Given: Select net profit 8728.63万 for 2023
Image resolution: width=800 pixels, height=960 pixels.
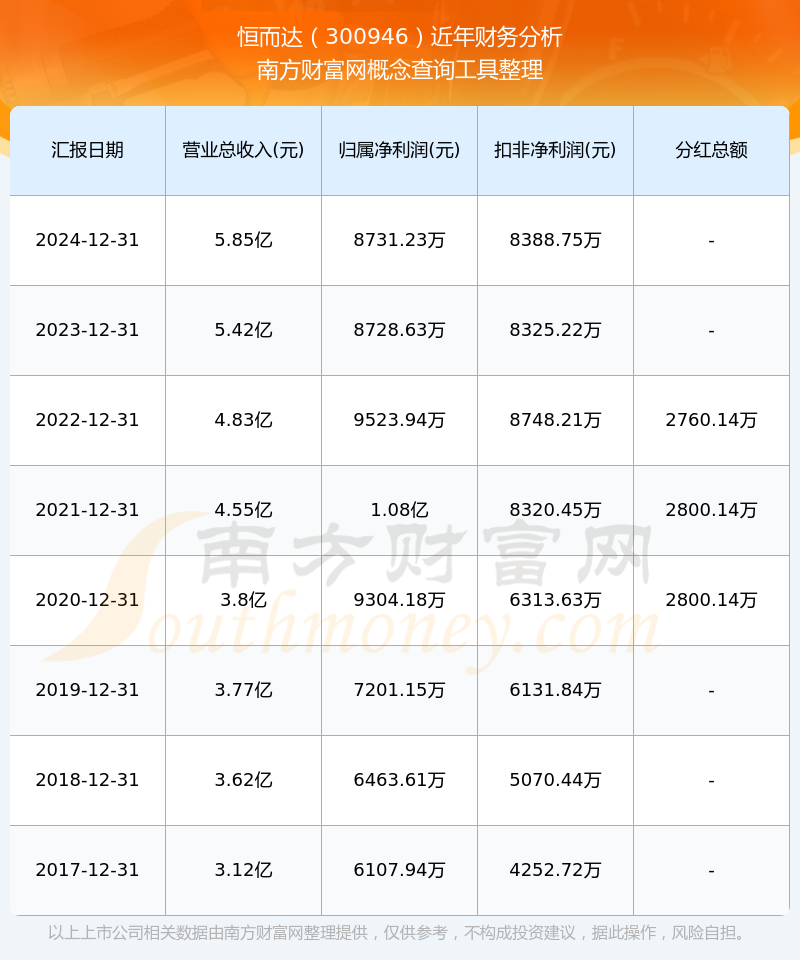Looking at the screenshot, I should coord(399,330).
